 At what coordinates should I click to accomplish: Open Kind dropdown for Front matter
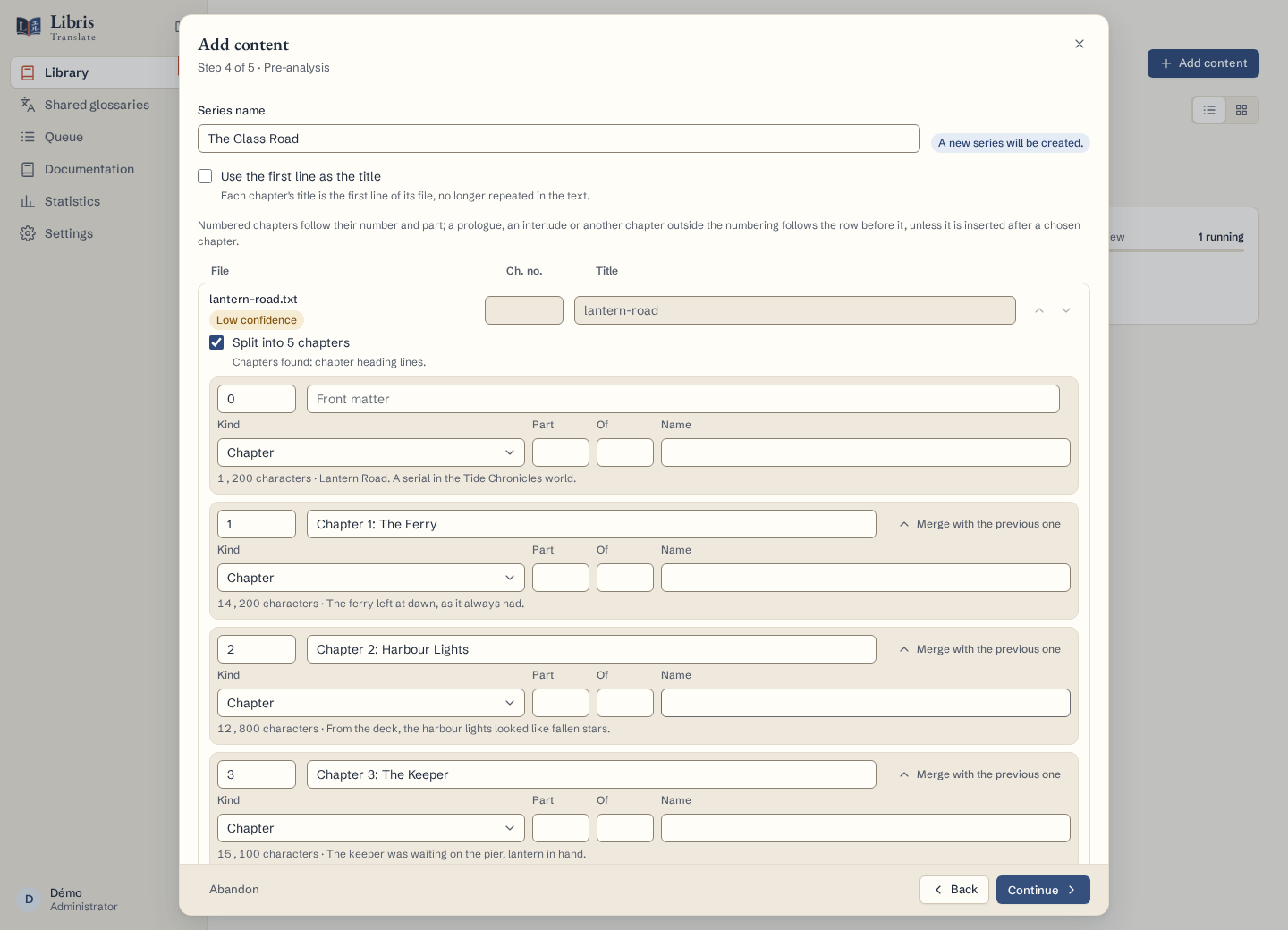click(x=371, y=452)
